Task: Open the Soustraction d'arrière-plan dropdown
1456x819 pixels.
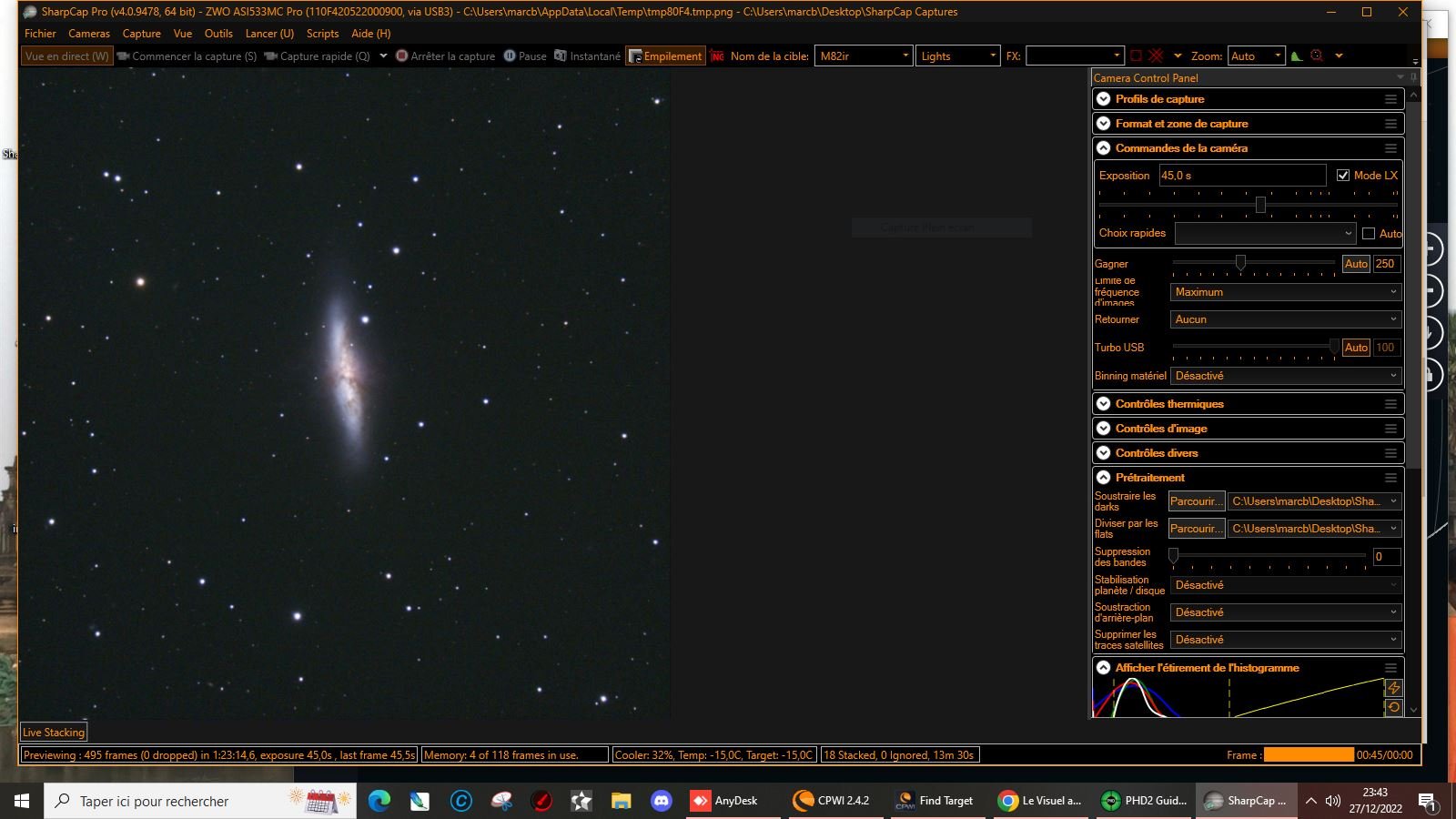Action: coord(1286,612)
